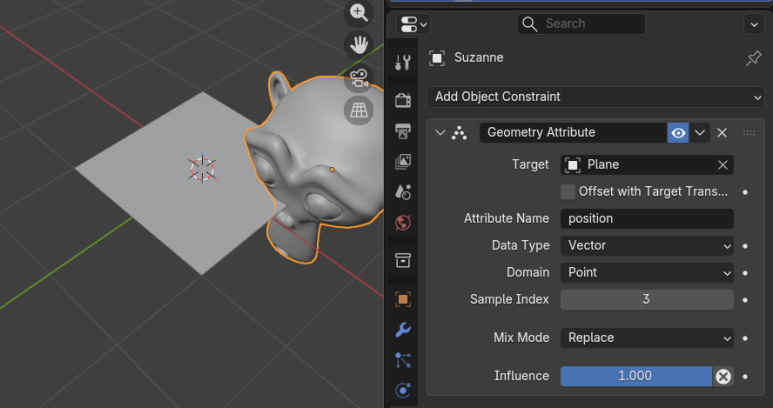This screenshot has height=408, width=773.
Task: Click the Attribute Name field 'position'
Action: click(647, 219)
